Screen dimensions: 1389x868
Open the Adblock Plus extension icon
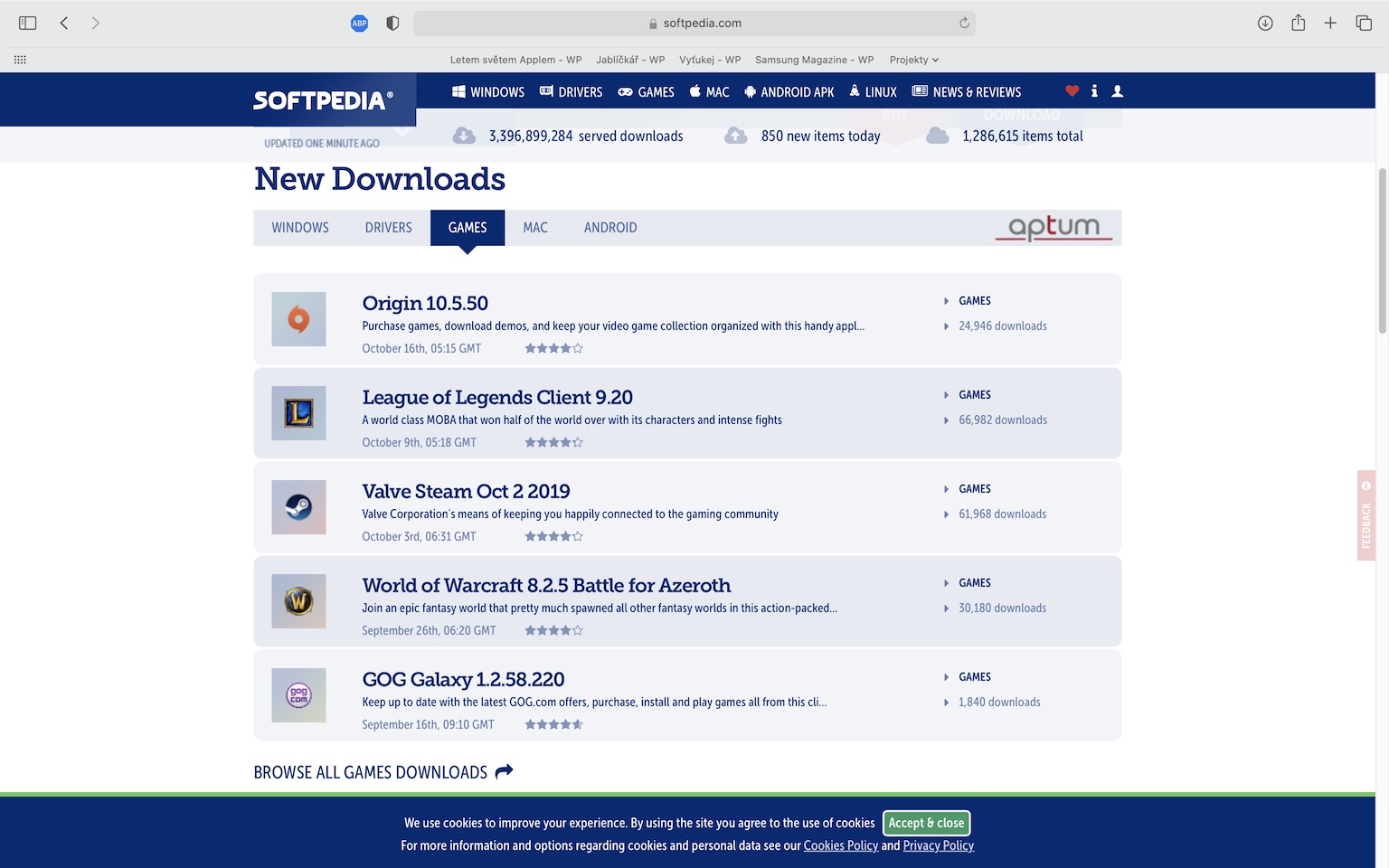pos(359,24)
